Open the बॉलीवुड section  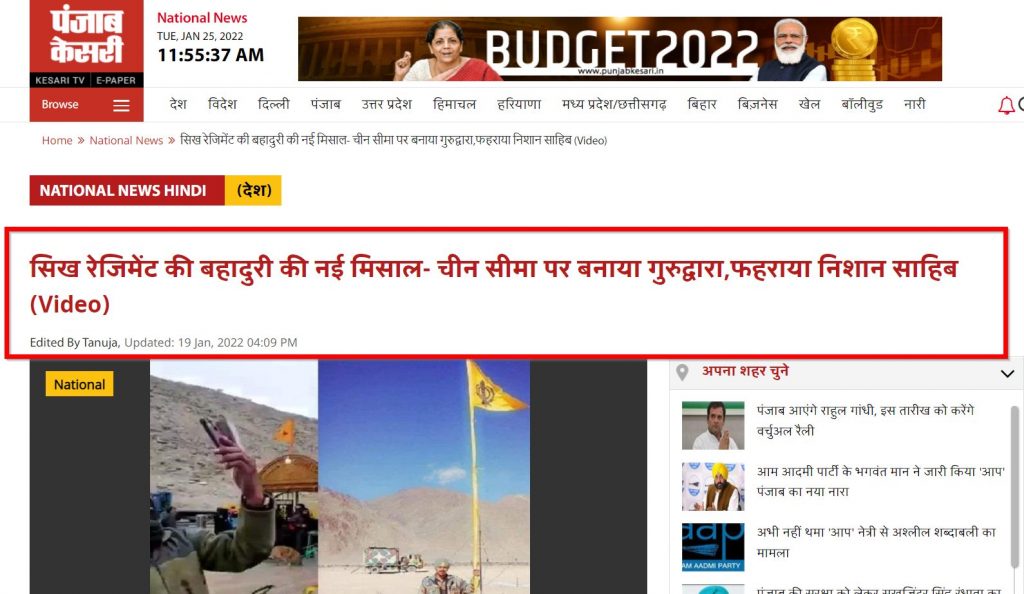coord(861,104)
